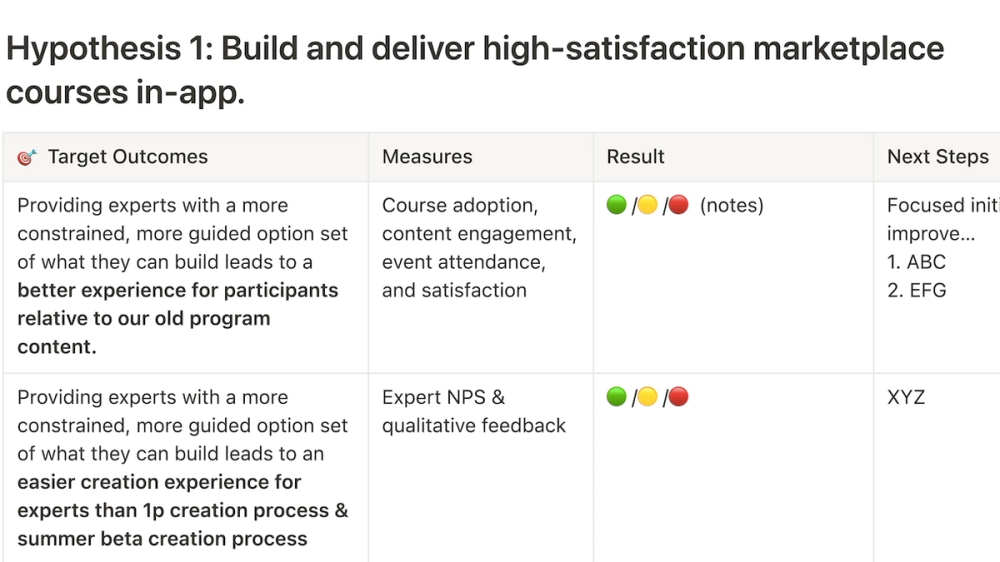Click the '2. EFG' list item
Screen dimensions: 1000x562
point(916,290)
